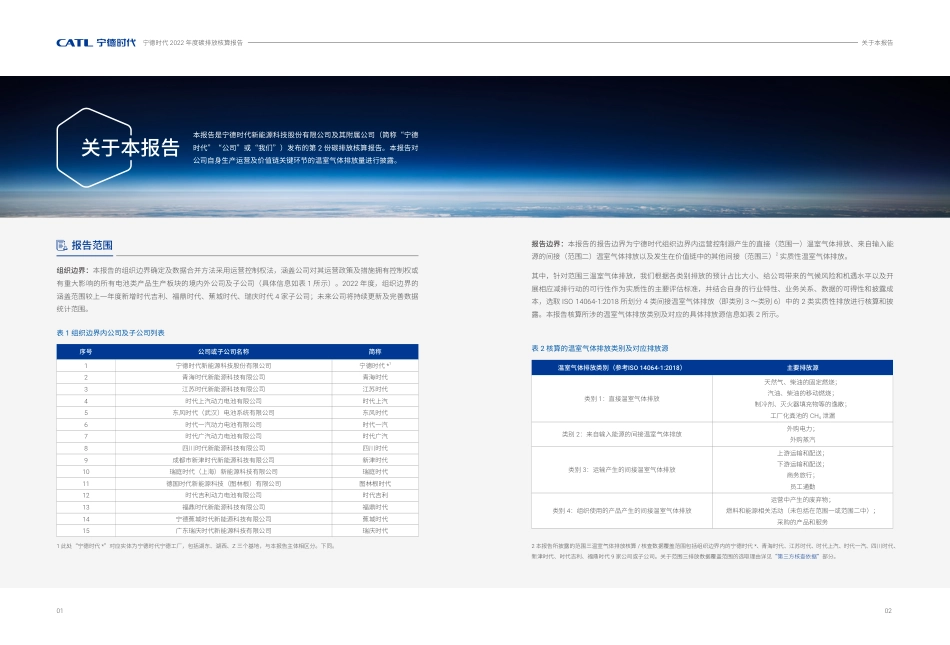Click caption 表1 组织边界内公司及子公司列表
Image resolution: width=950 pixels, height=645 pixels.
110,333
